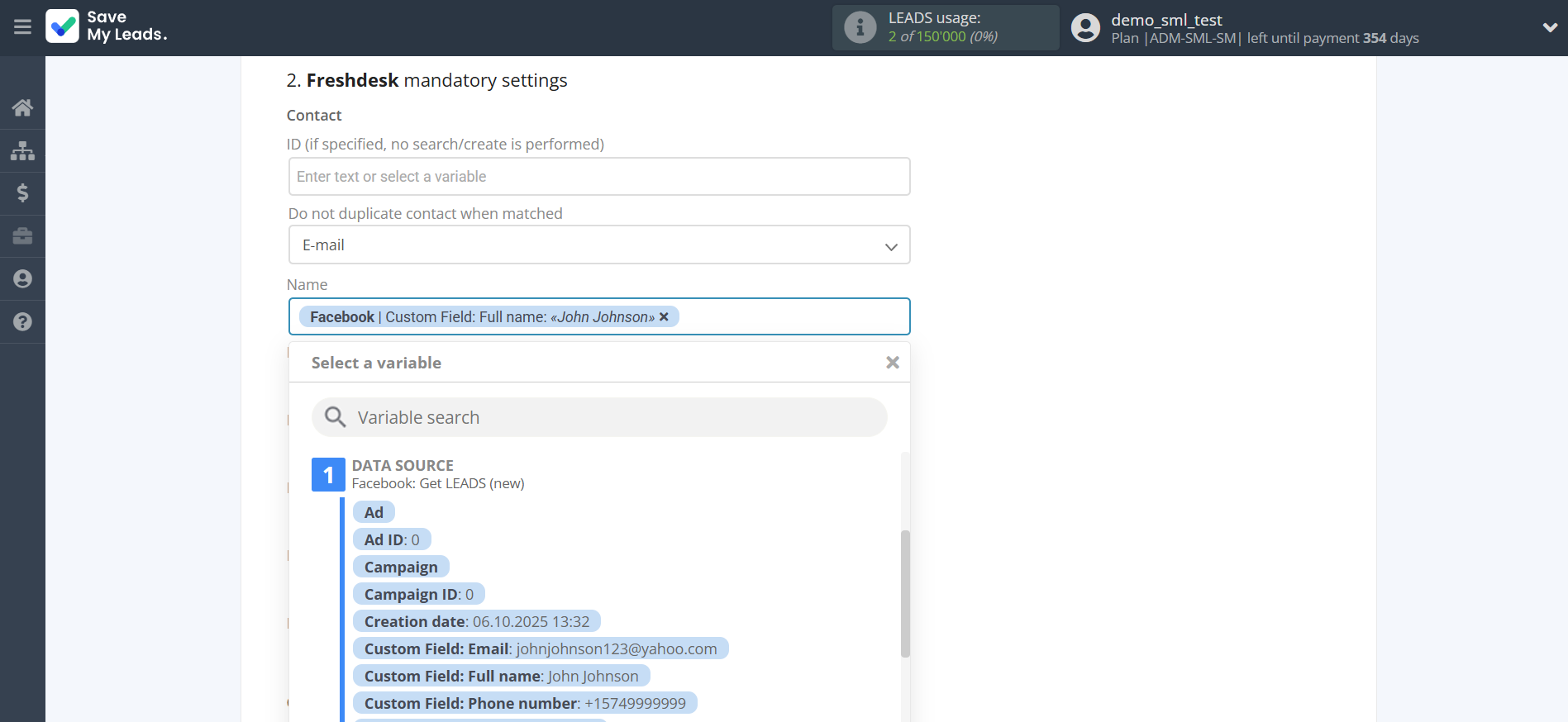This screenshot has width=1568, height=722.
Task: Open the billing dollar icon
Action: tap(22, 193)
